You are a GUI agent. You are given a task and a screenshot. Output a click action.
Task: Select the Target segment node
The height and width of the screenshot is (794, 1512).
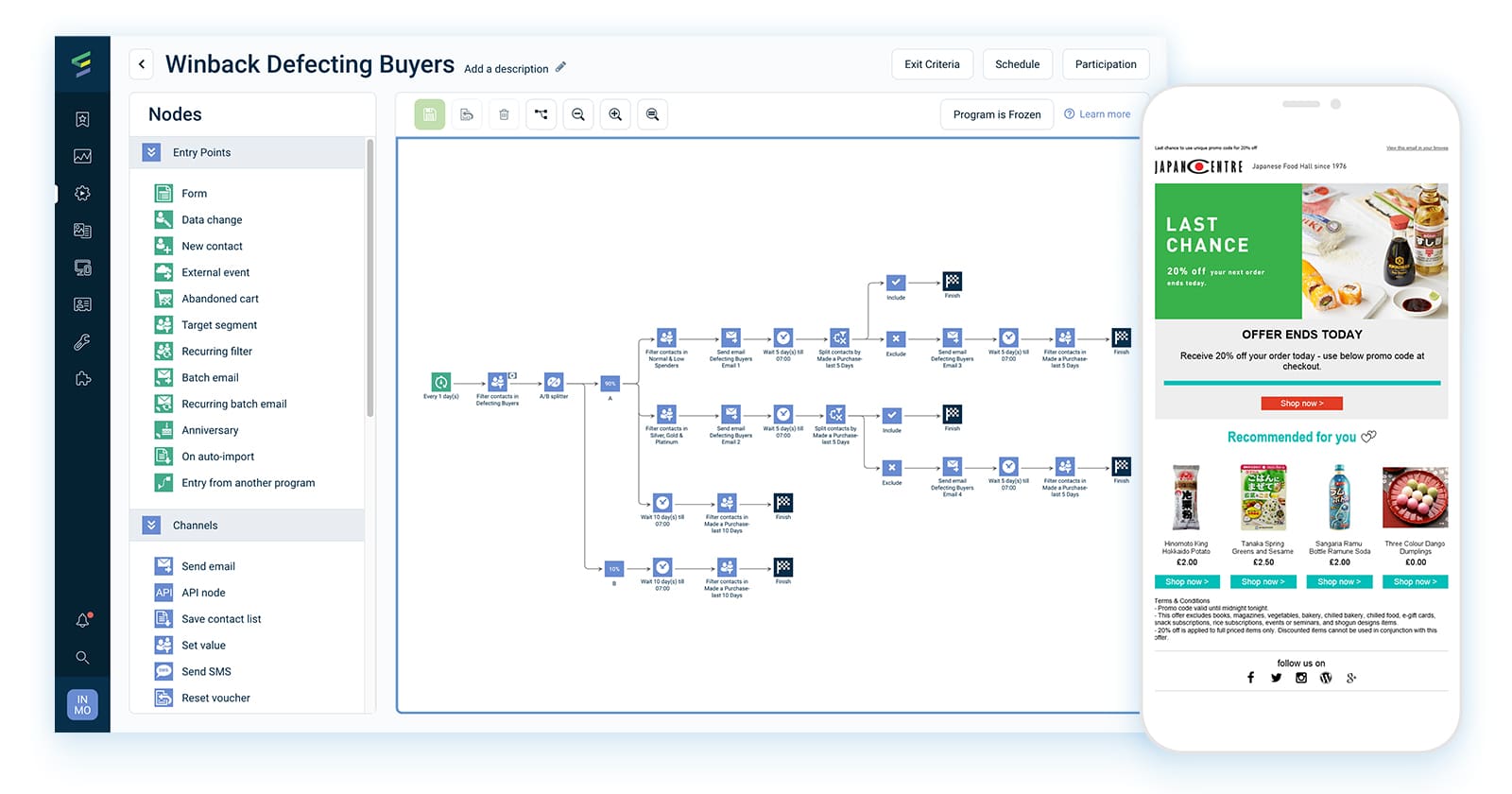click(205, 325)
